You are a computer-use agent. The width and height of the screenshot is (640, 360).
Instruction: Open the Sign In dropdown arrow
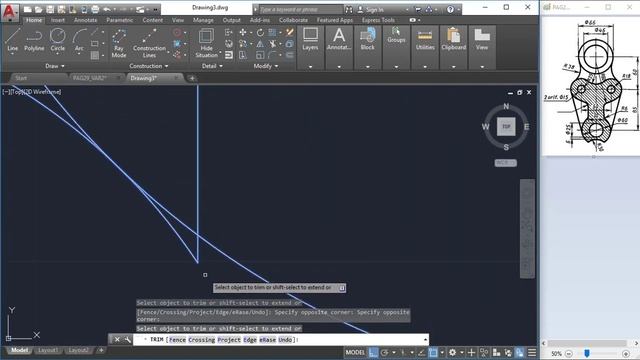click(x=407, y=9)
